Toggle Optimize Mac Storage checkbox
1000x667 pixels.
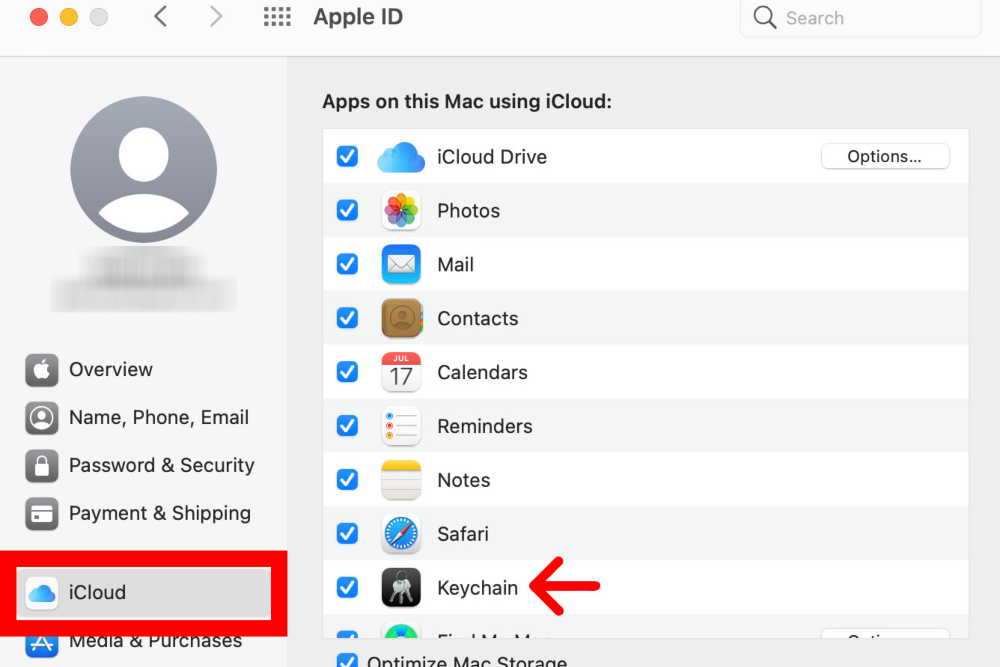click(348, 661)
